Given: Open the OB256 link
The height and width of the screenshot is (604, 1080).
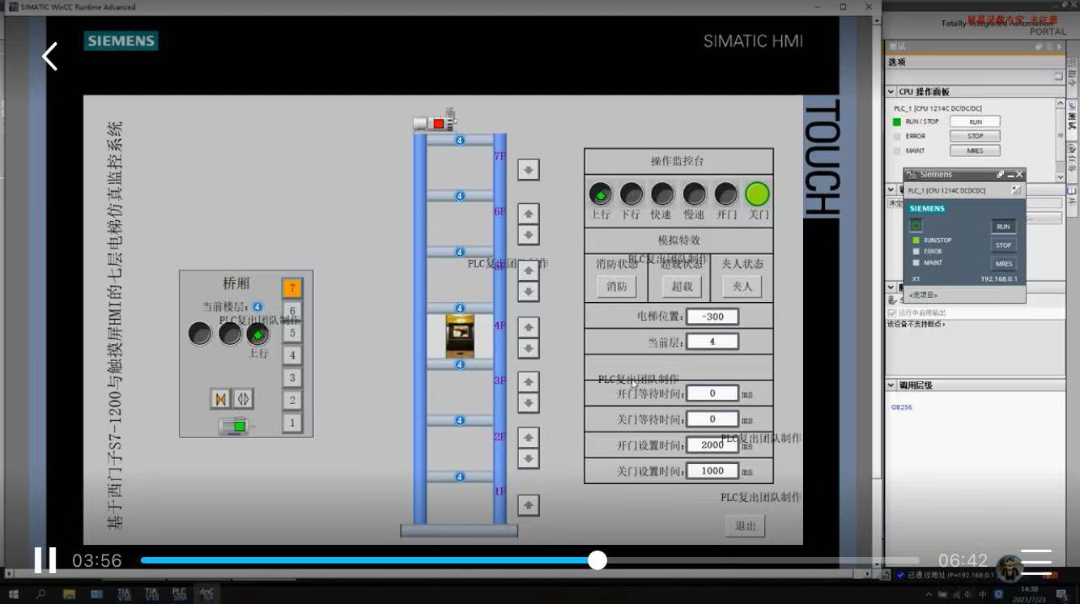Looking at the screenshot, I should coord(902,407).
